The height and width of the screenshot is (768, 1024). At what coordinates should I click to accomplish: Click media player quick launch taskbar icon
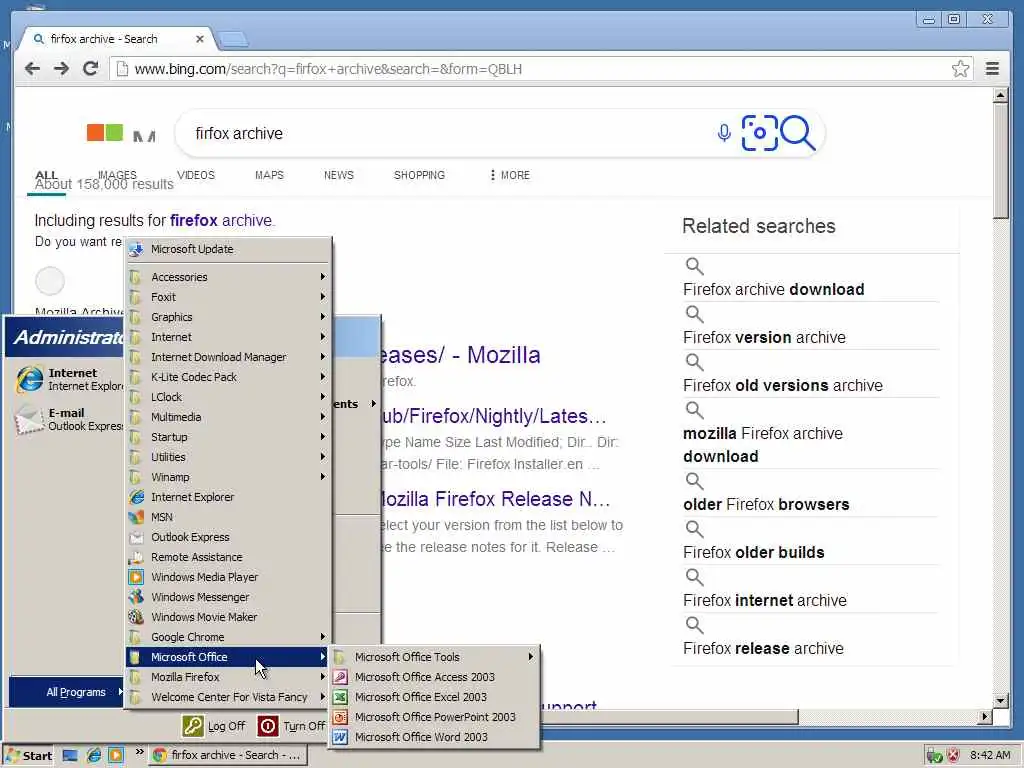(116, 756)
